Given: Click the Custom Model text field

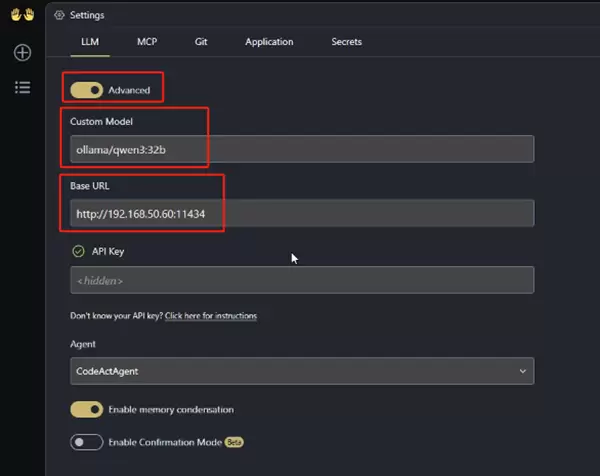Looking at the screenshot, I should [x=300, y=149].
